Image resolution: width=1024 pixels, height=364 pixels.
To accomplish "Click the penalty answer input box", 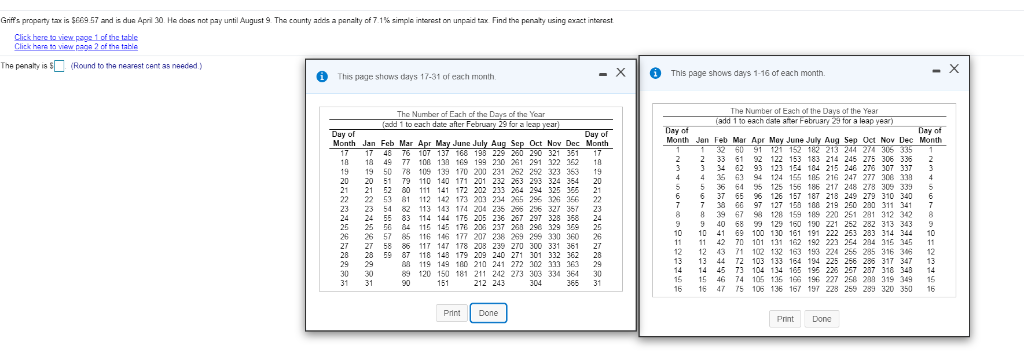I will point(59,65).
